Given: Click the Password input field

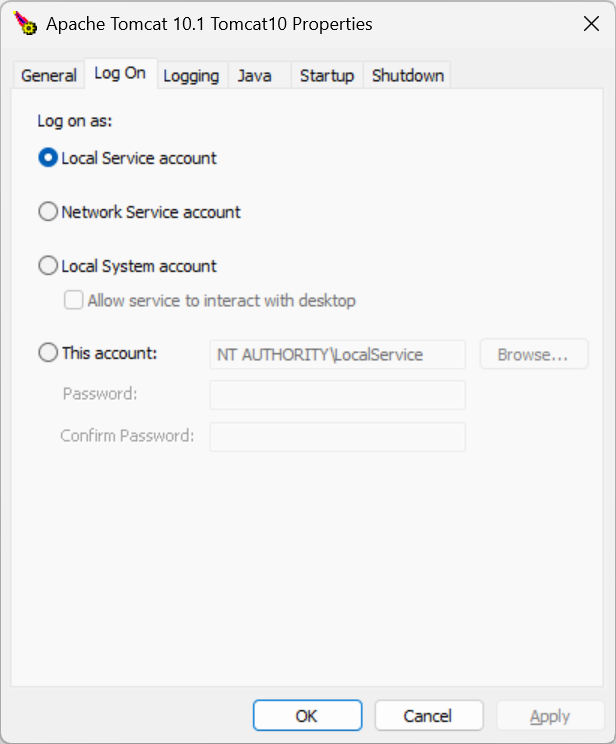Looking at the screenshot, I should pos(337,395).
